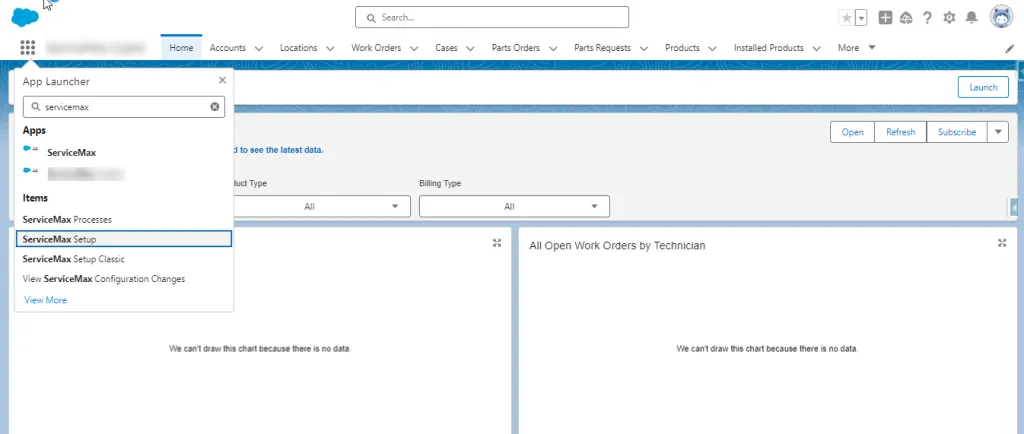1024x434 pixels.
Task: Open ServiceMax Setup item
Action: click(123, 240)
